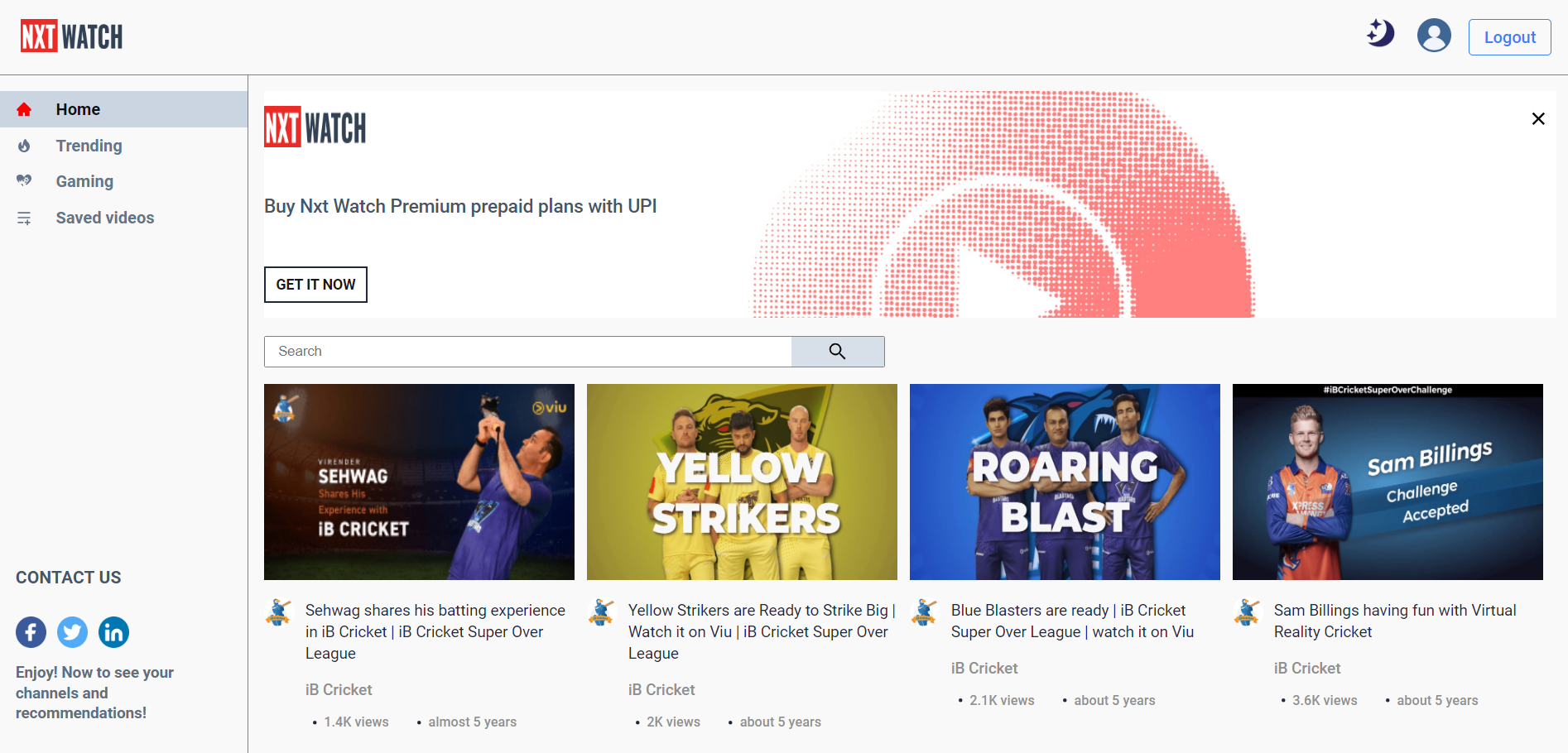Log out using the Logout button
The width and height of the screenshot is (1568, 753).
[x=1509, y=37]
